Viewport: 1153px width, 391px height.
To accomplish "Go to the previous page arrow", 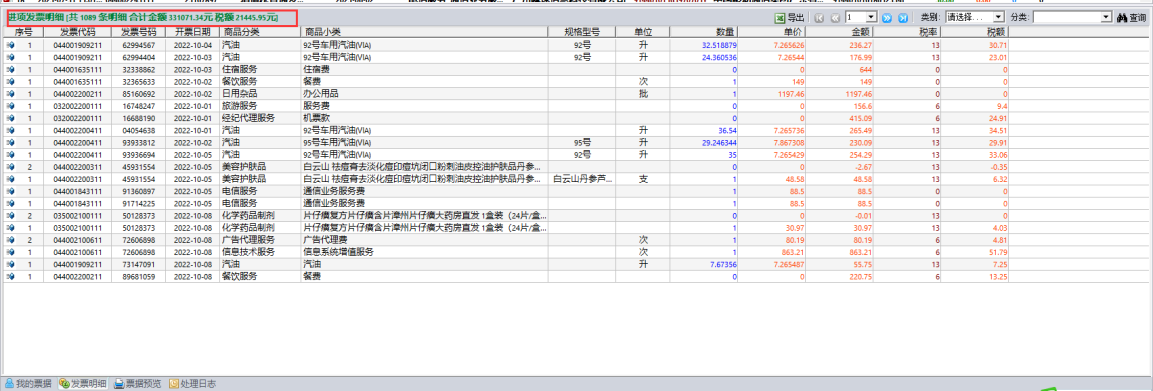I will pos(835,17).
